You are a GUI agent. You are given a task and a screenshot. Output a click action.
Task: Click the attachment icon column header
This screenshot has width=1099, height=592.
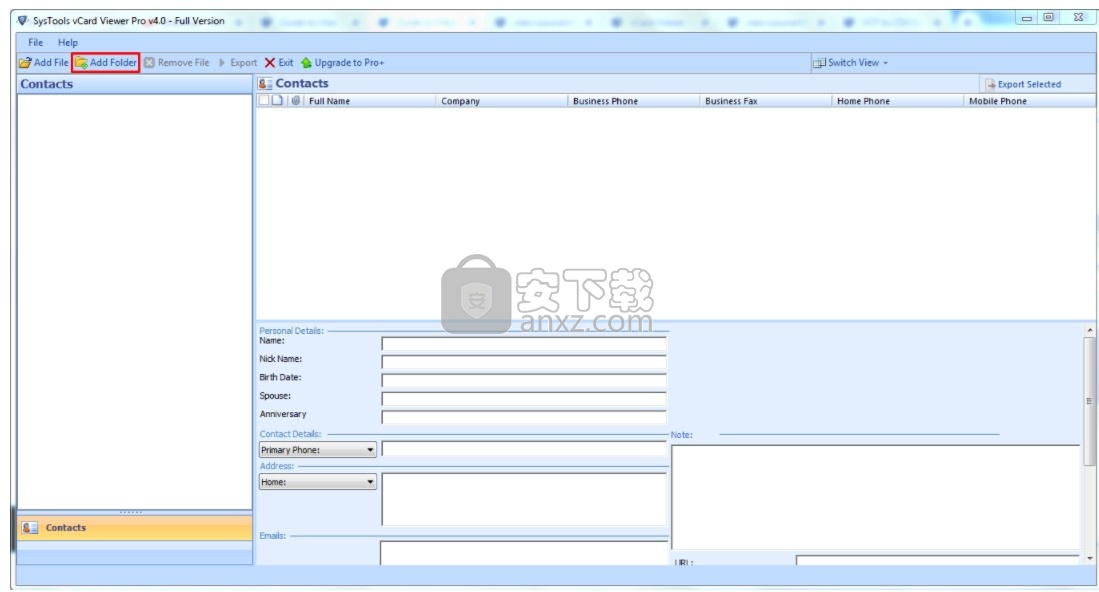296,100
